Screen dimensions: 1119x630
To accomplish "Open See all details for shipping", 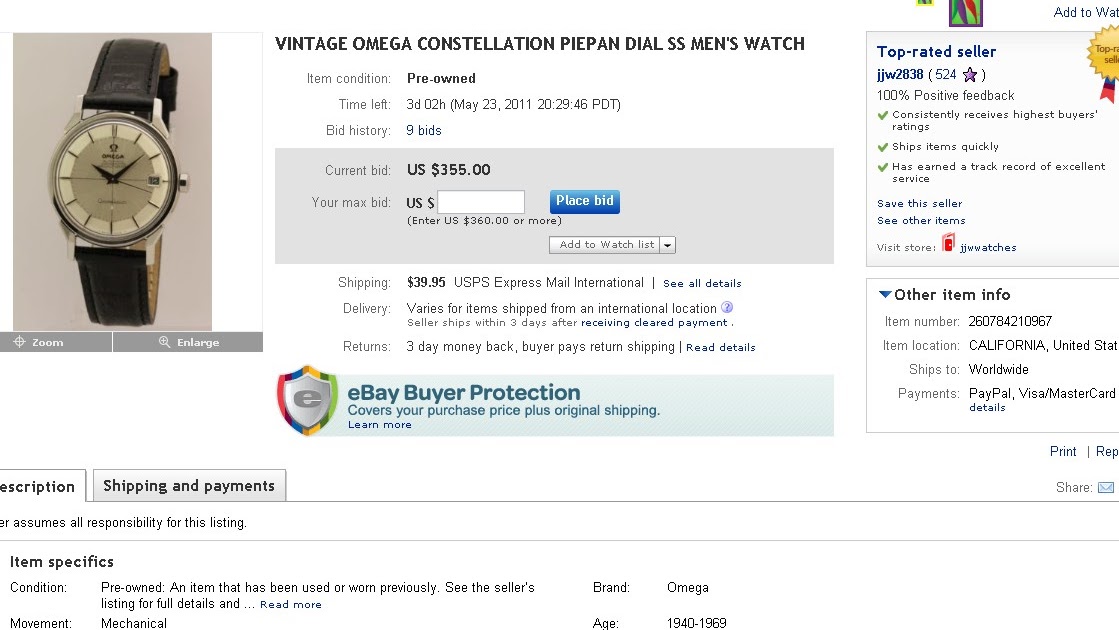I will coord(701,283).
